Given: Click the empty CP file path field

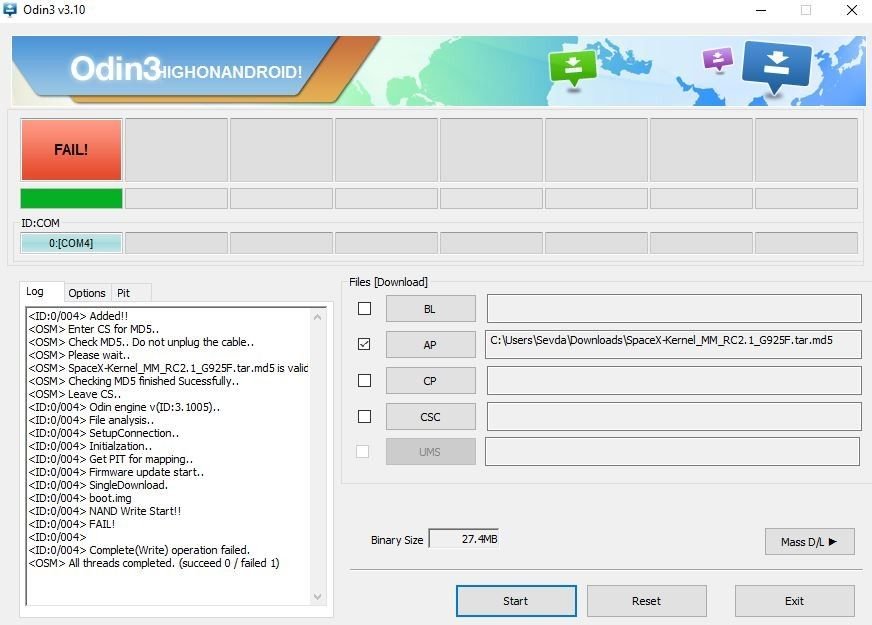Looking at the screenshot, I should click(x=674, y=381).
